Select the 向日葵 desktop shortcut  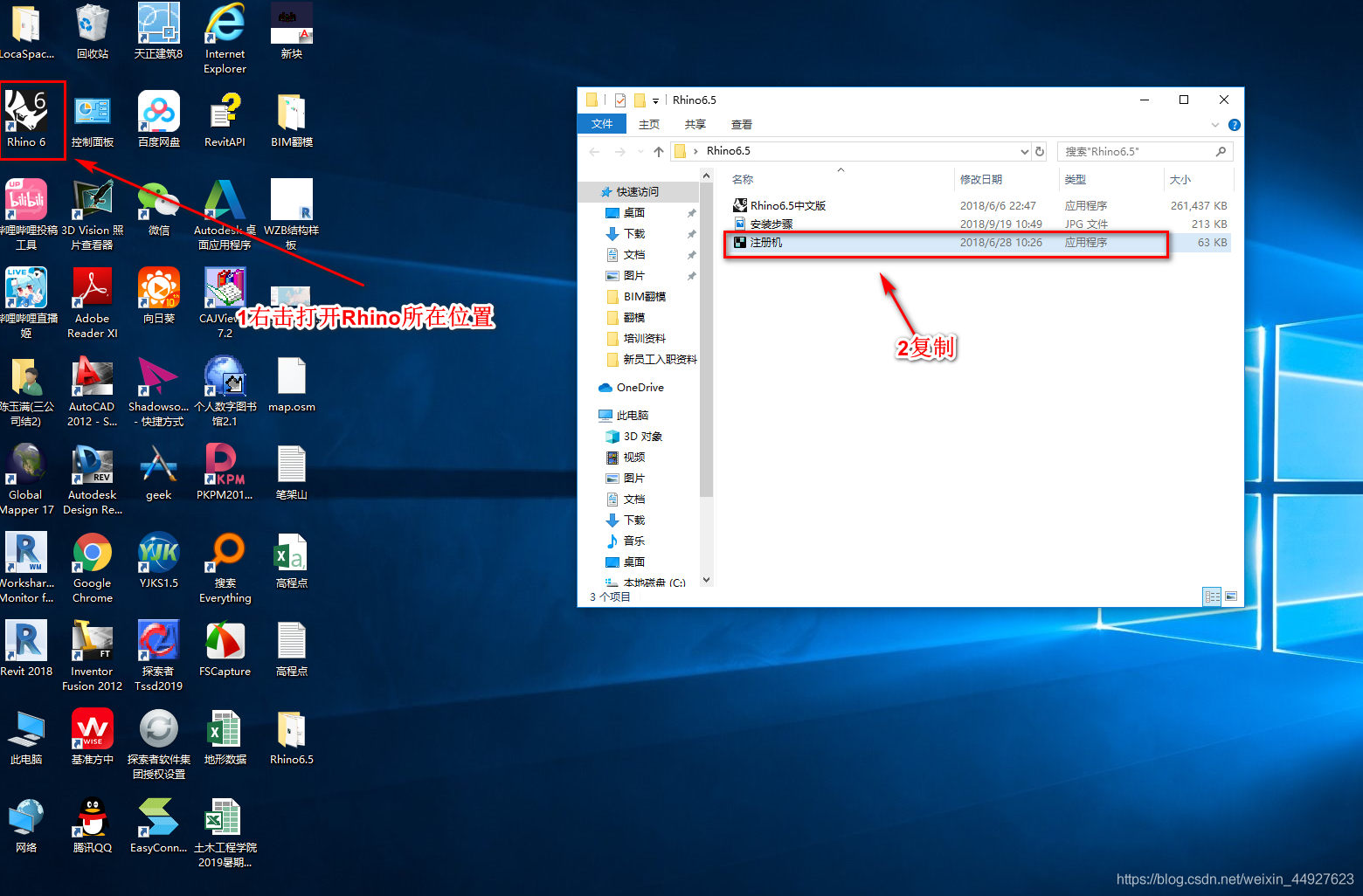tap(159, 296)
